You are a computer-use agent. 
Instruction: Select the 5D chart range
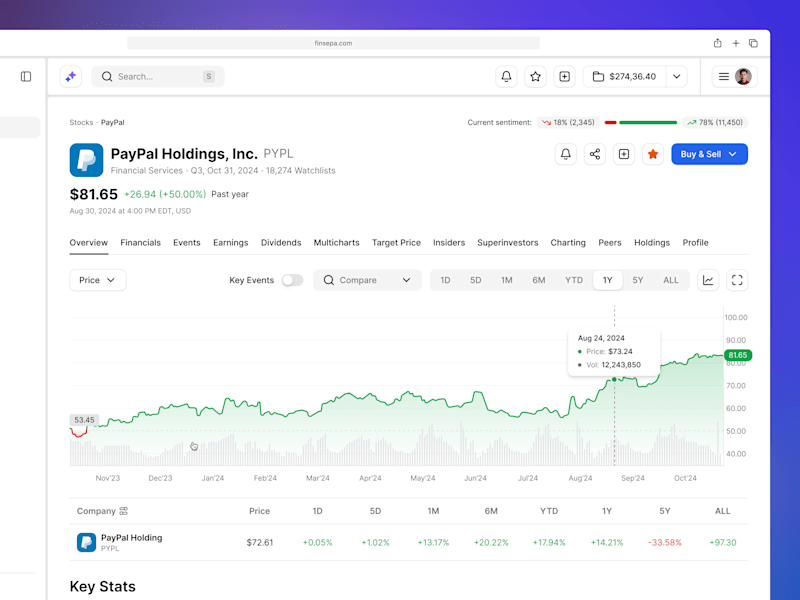[x=476, y=280]
